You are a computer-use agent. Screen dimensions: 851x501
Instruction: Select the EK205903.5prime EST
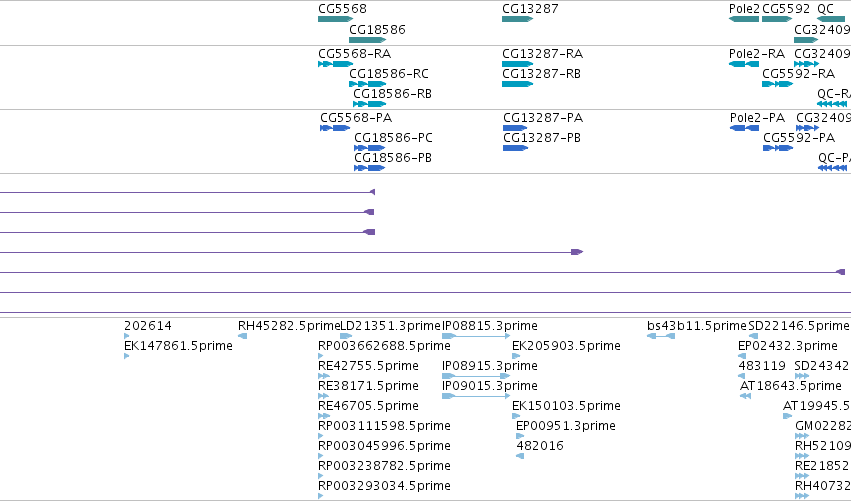point(516,356)
